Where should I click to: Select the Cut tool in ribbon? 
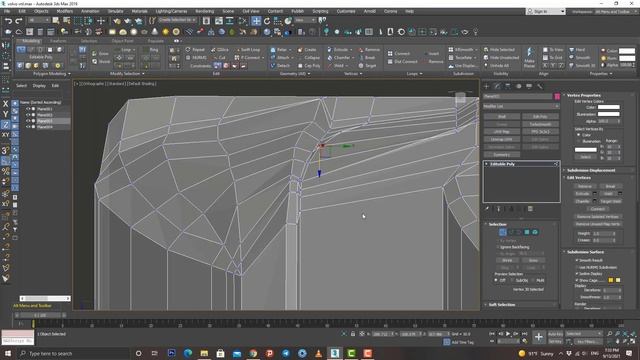point(219,58)
